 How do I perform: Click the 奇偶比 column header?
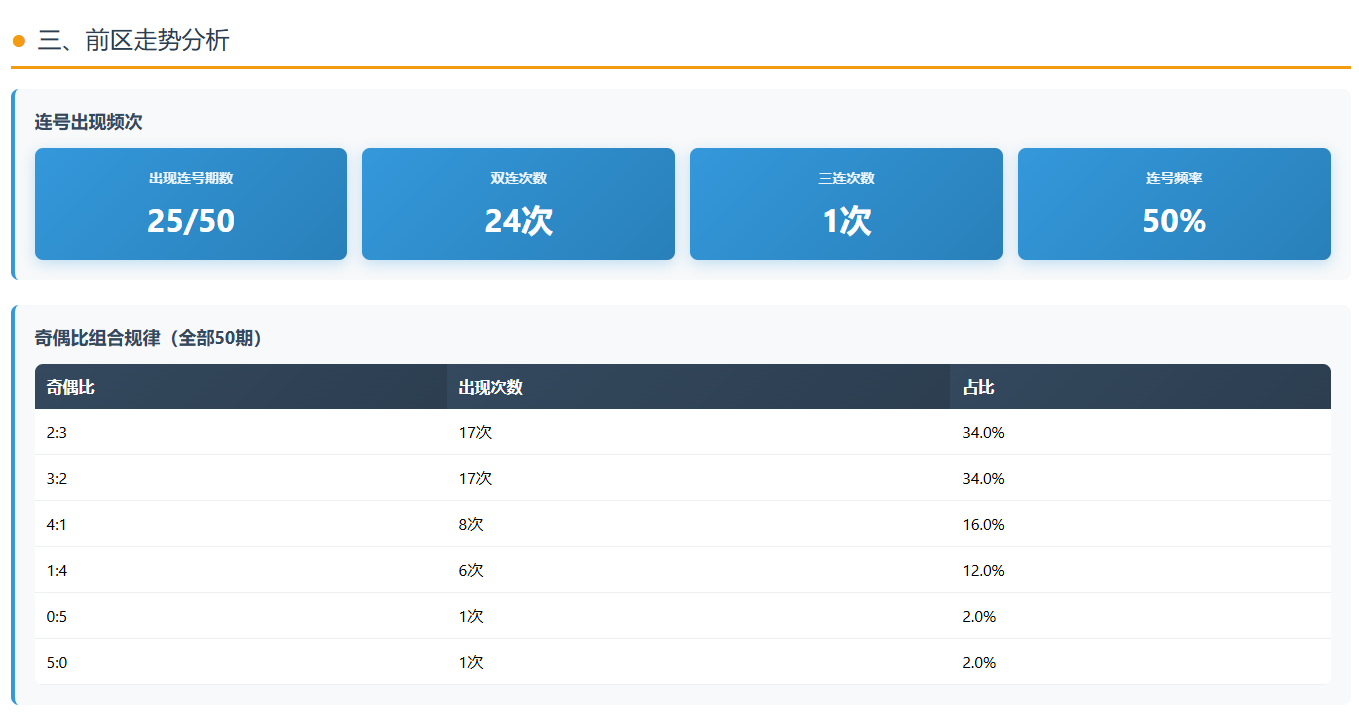tap(71, 387)
